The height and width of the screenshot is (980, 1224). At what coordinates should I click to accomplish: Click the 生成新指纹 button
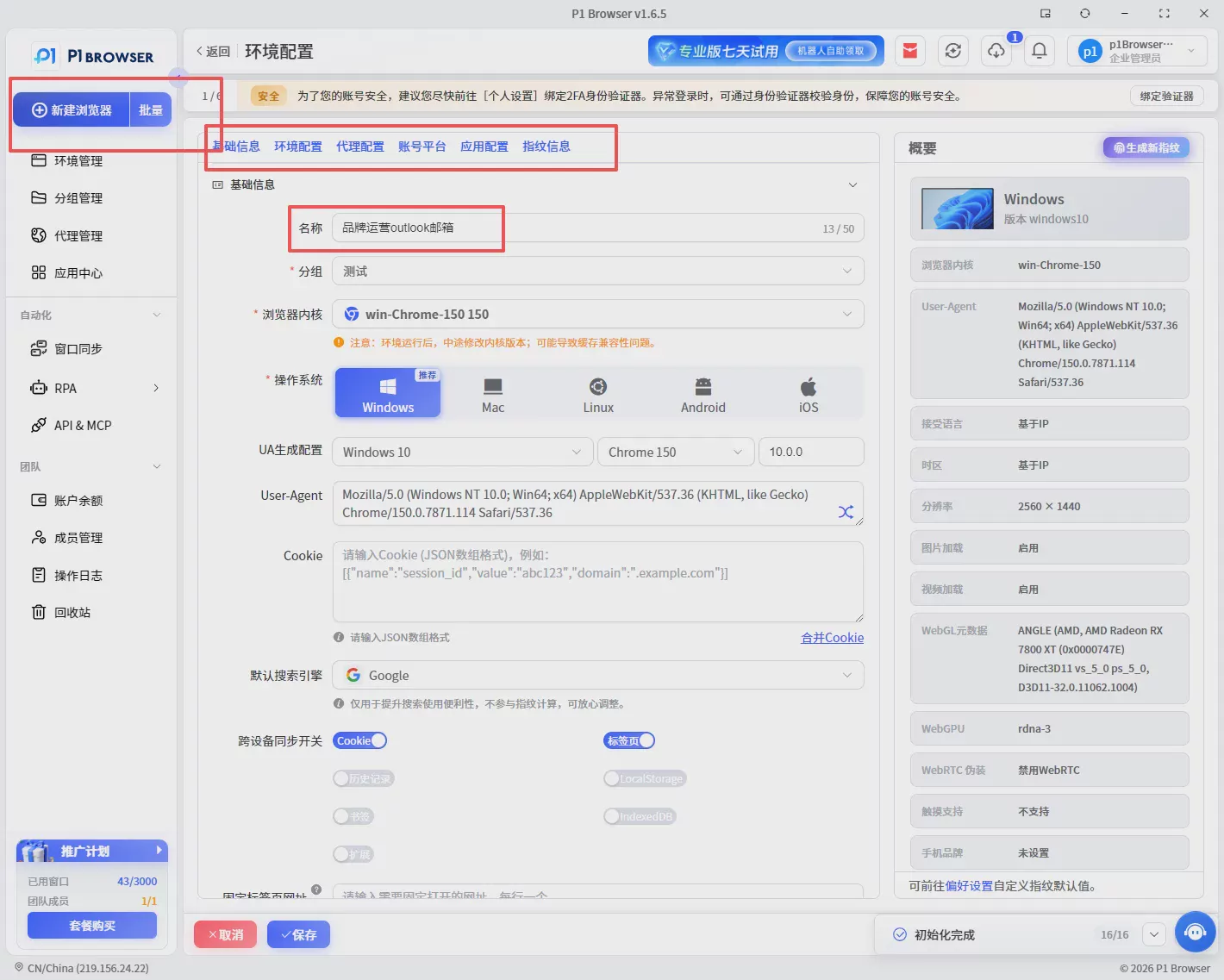pyautogui.click(x=1146, y=147)
